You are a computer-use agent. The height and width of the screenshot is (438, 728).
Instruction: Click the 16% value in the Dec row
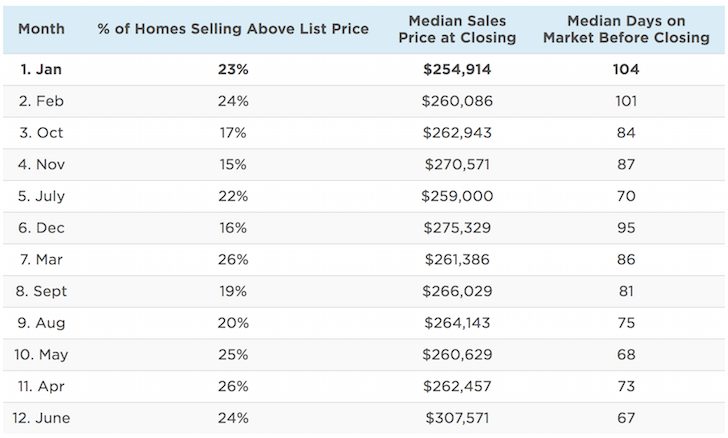point(234,228)
